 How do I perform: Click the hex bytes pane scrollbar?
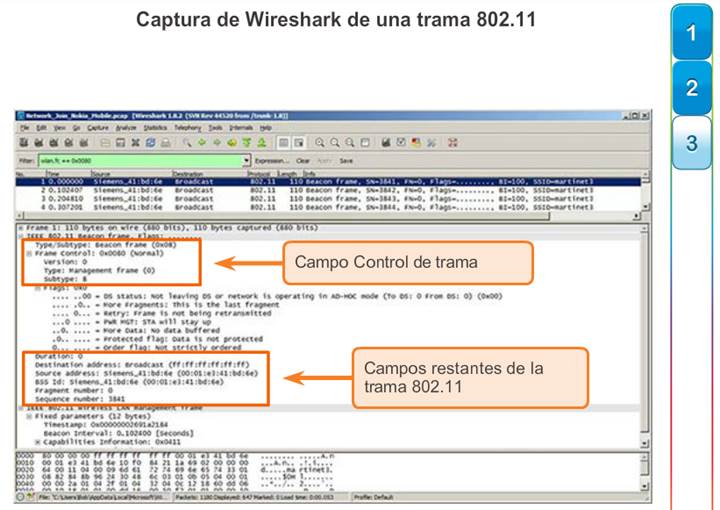pos(645,472)
